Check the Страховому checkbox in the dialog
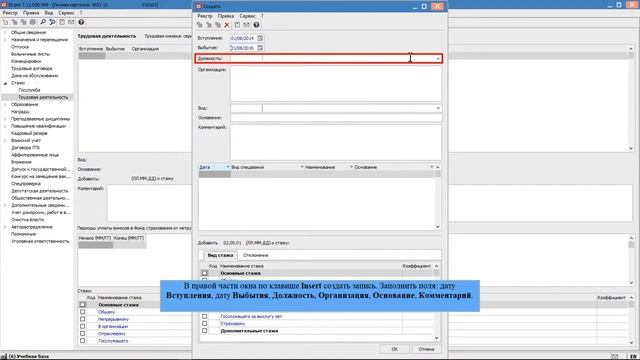The width and height of the screenshot is (640, 360). [204, 324]
